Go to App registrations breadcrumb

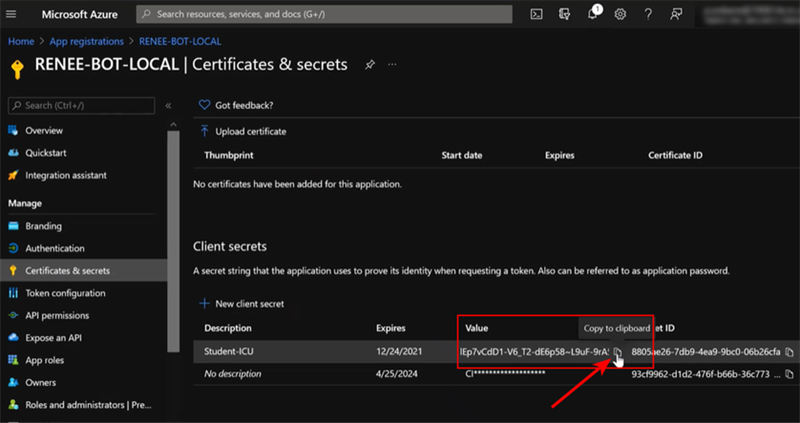86,41
